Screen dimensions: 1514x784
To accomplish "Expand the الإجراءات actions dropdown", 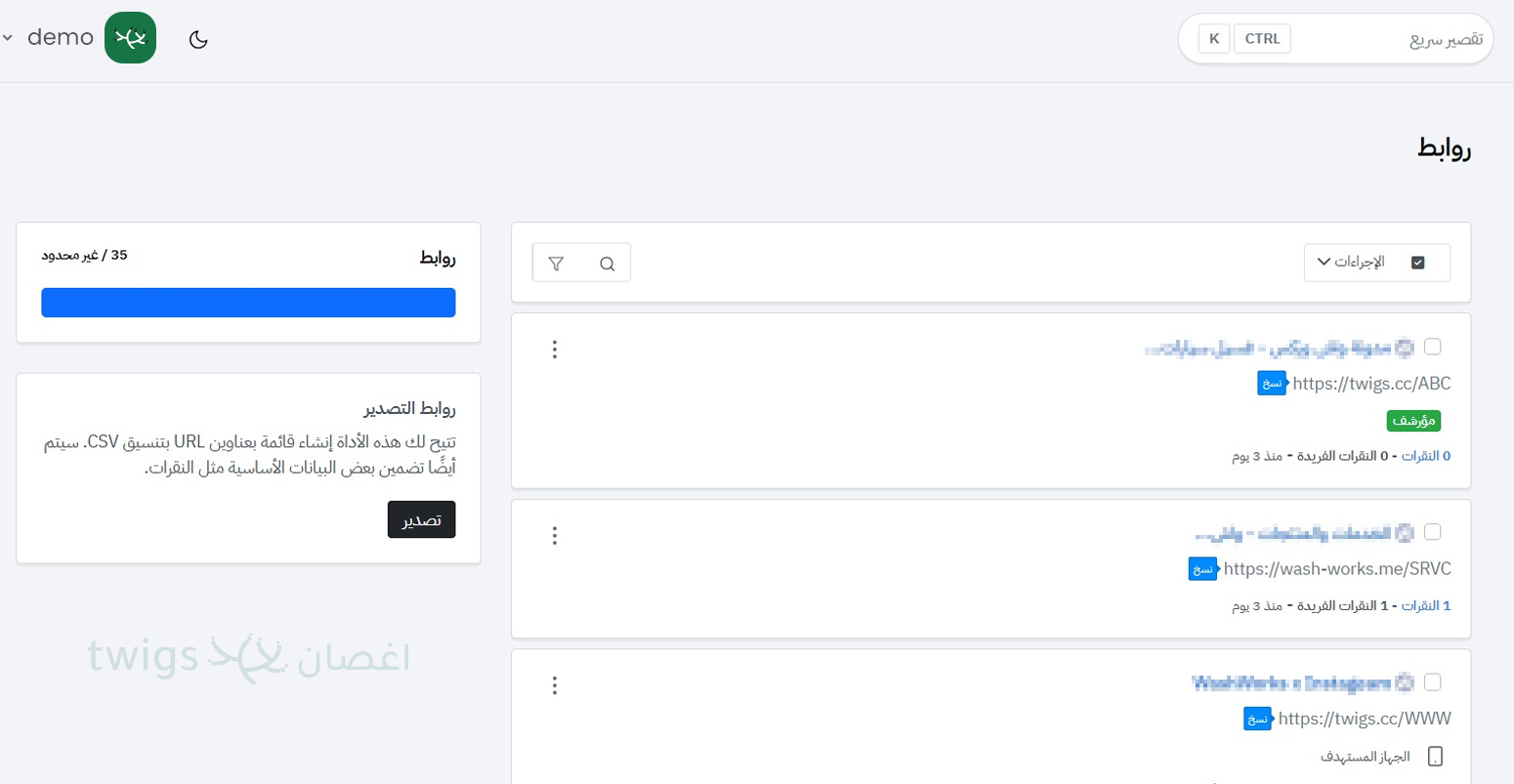I will [x=1351, y=263].
